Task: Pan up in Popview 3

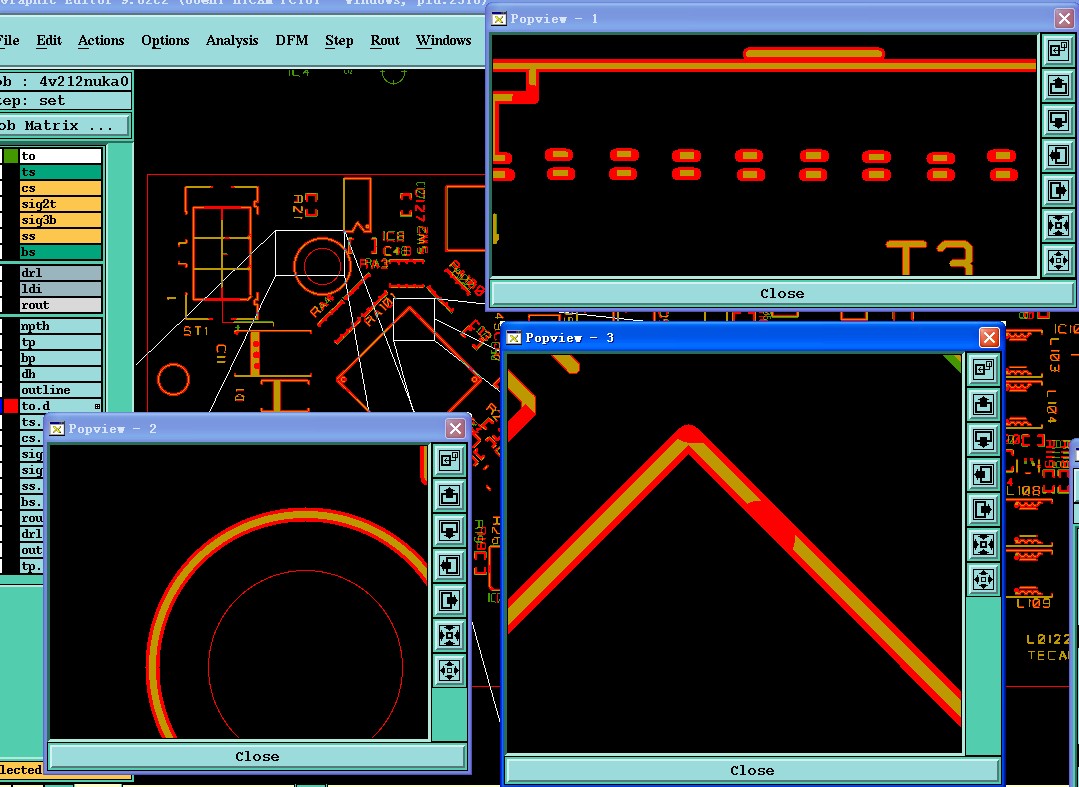Action: pyautogui.click(x=983, y=405)
